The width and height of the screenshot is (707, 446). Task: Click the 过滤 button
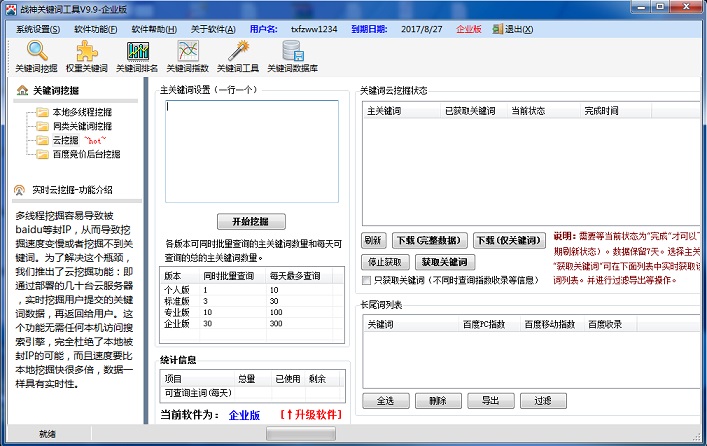pos(543,400)
